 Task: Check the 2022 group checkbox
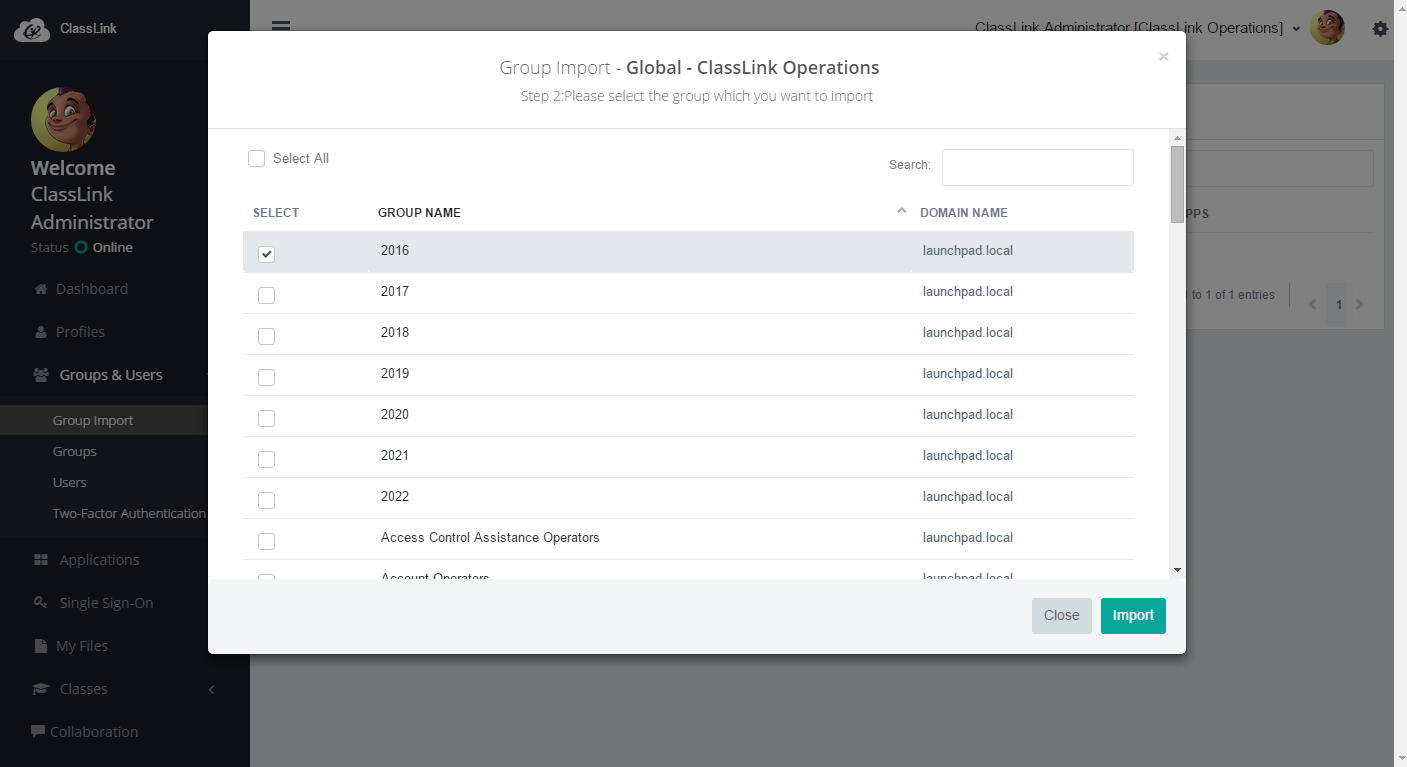pos(266,500)
